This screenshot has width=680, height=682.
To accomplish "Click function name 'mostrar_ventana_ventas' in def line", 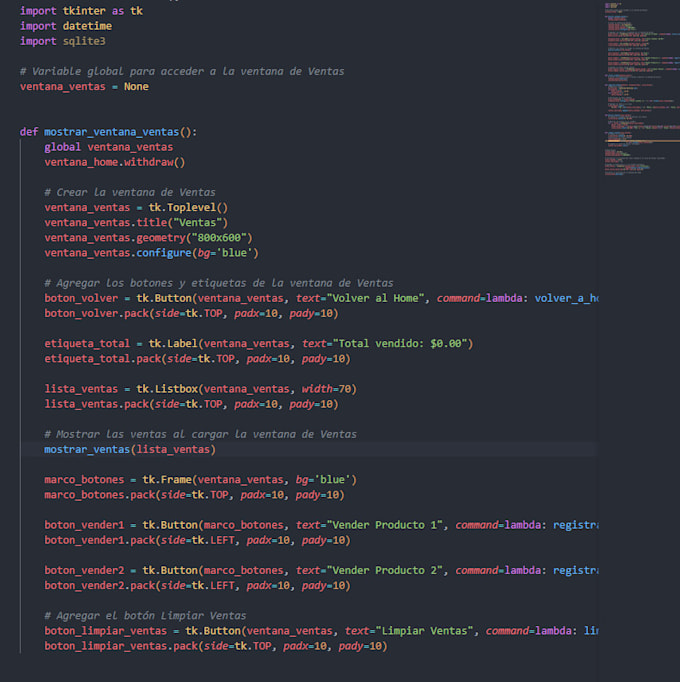I will tap(112, 132).
